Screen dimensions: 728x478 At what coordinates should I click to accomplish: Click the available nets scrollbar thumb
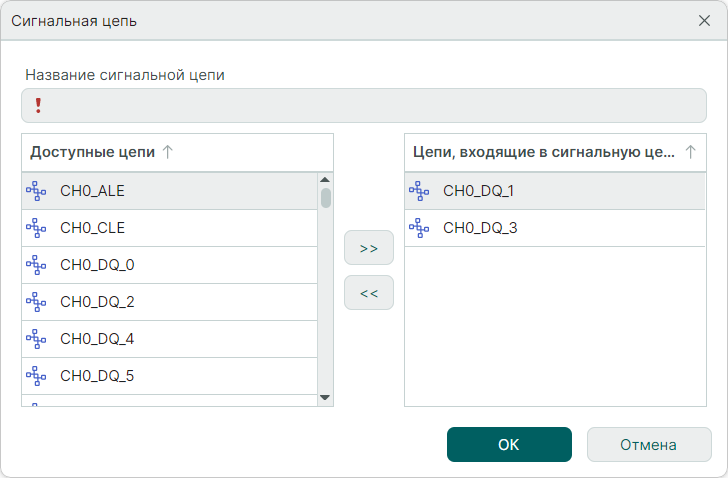pyautogui.click(x=326, y=197)
